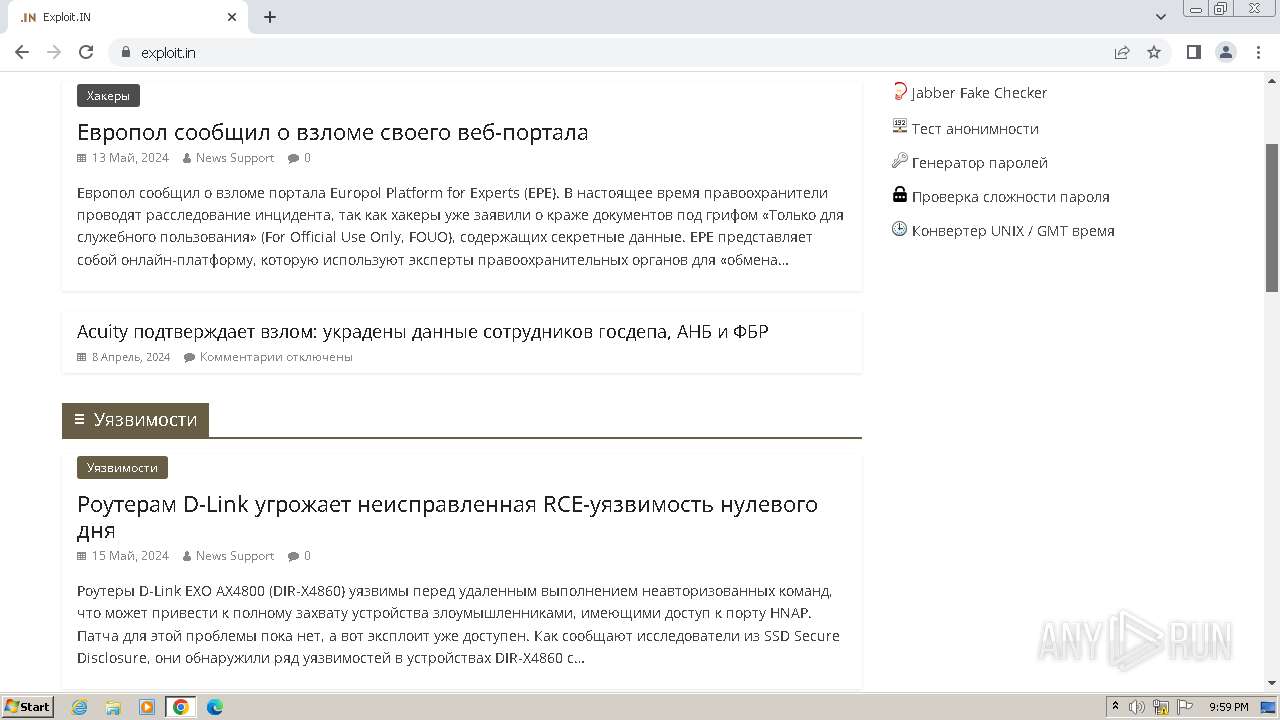Click Комментарии отключены text
The height and width of the screenshot is (720, 1280).
pos(276,357)
